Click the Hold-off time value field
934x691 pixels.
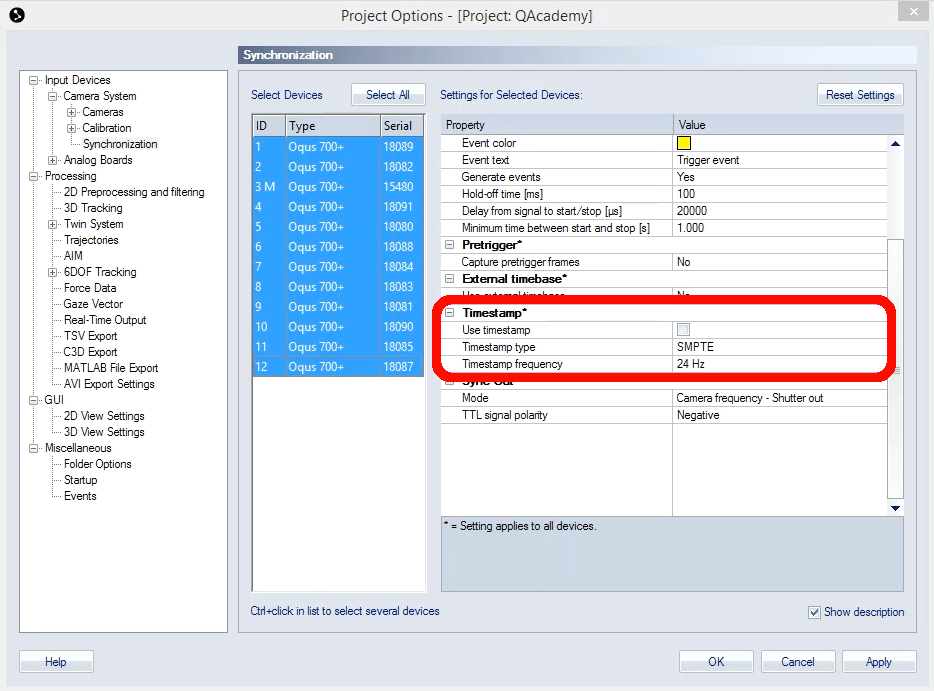pos(780,194)
